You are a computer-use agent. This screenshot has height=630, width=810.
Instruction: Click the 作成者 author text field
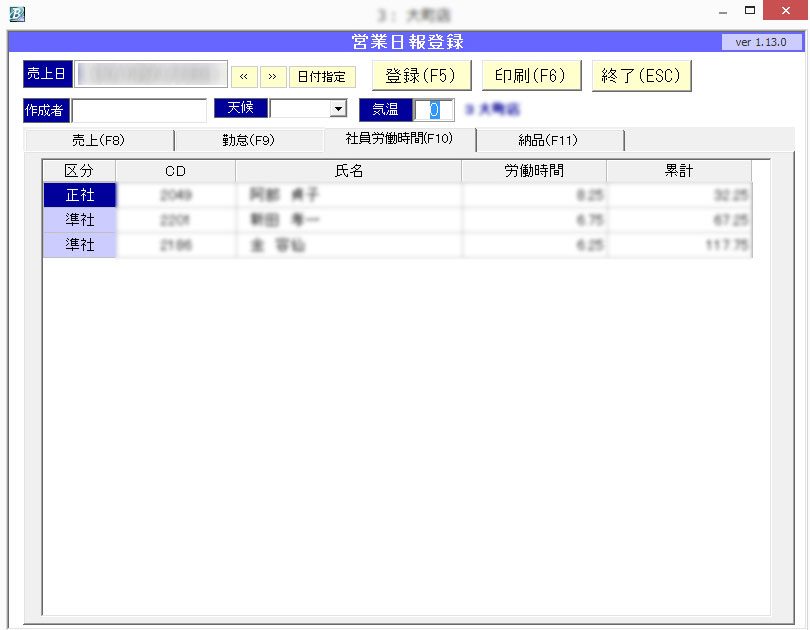pos(139,110)
